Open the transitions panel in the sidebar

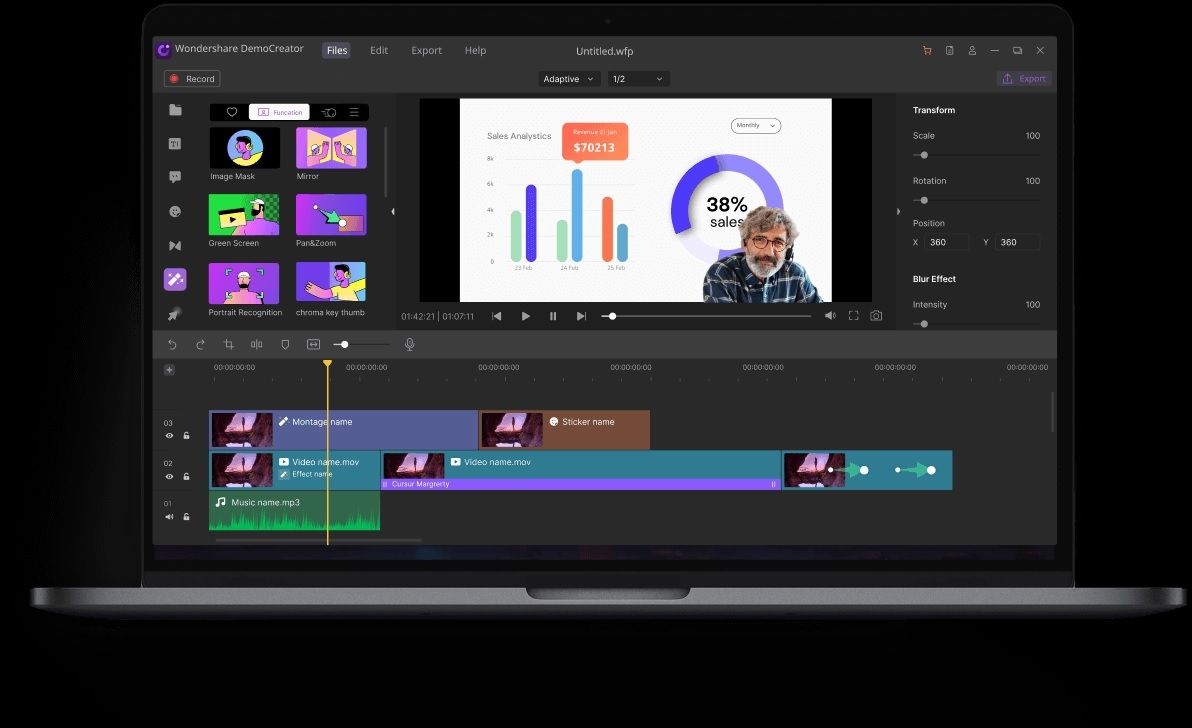pos(175,246)
